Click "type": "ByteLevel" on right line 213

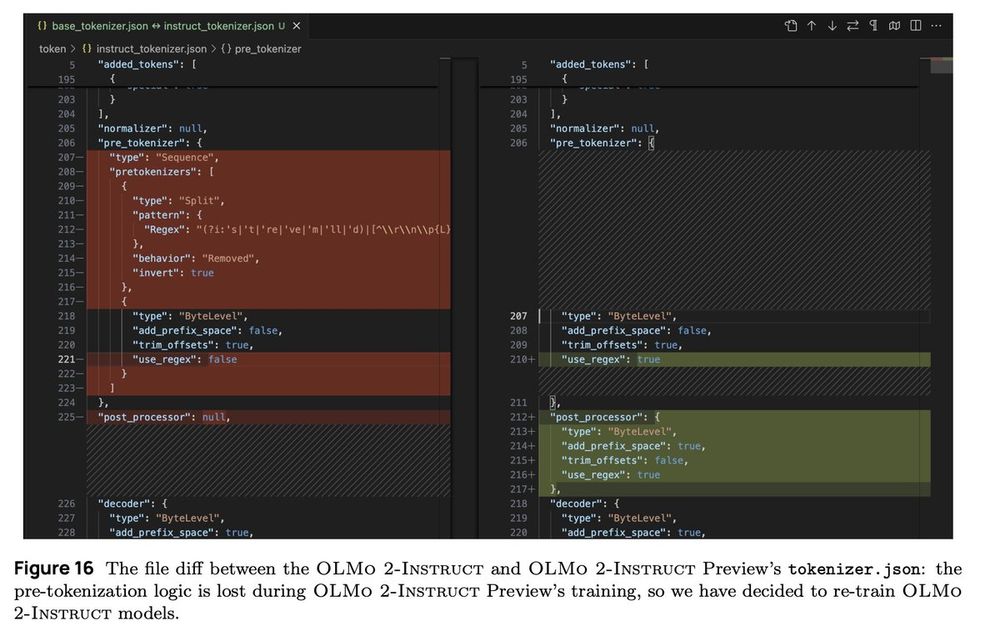tap(619, 432)
